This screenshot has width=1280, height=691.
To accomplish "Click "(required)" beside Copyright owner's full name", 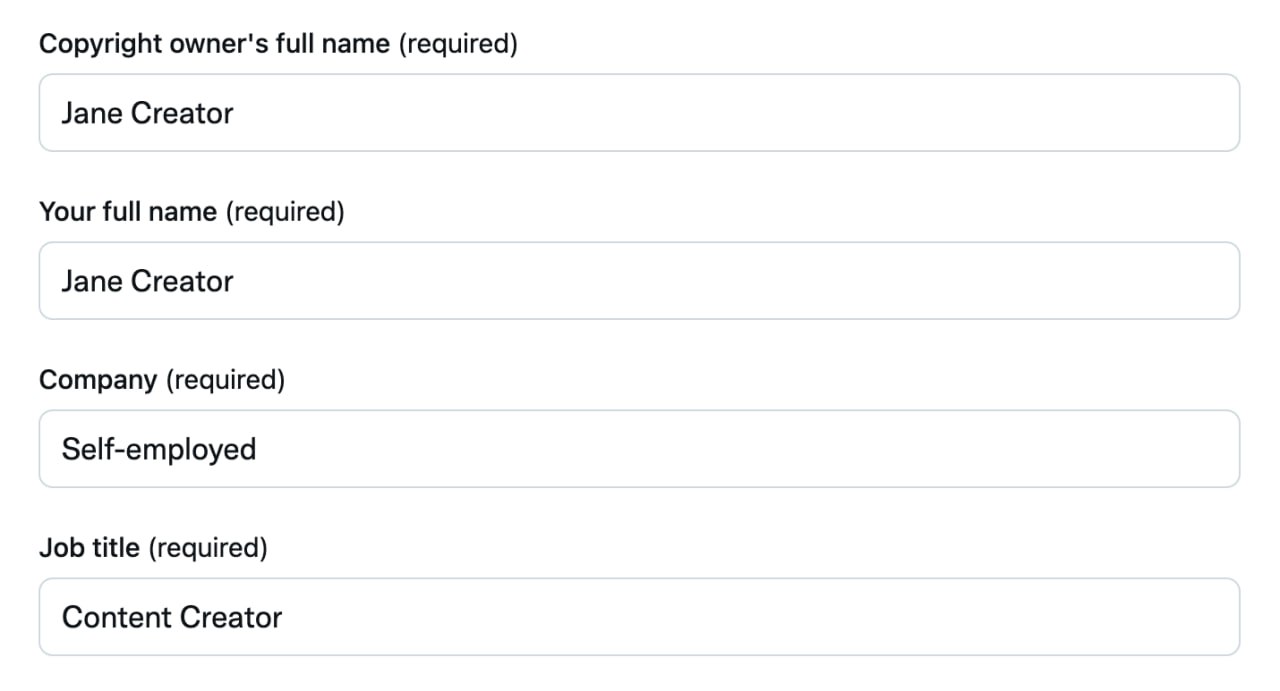I will pos(458,44).
